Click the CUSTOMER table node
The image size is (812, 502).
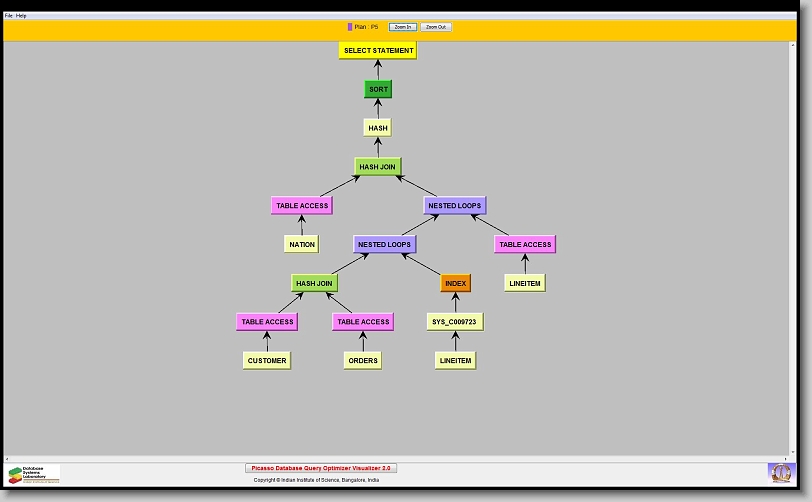tap(267, 360)
